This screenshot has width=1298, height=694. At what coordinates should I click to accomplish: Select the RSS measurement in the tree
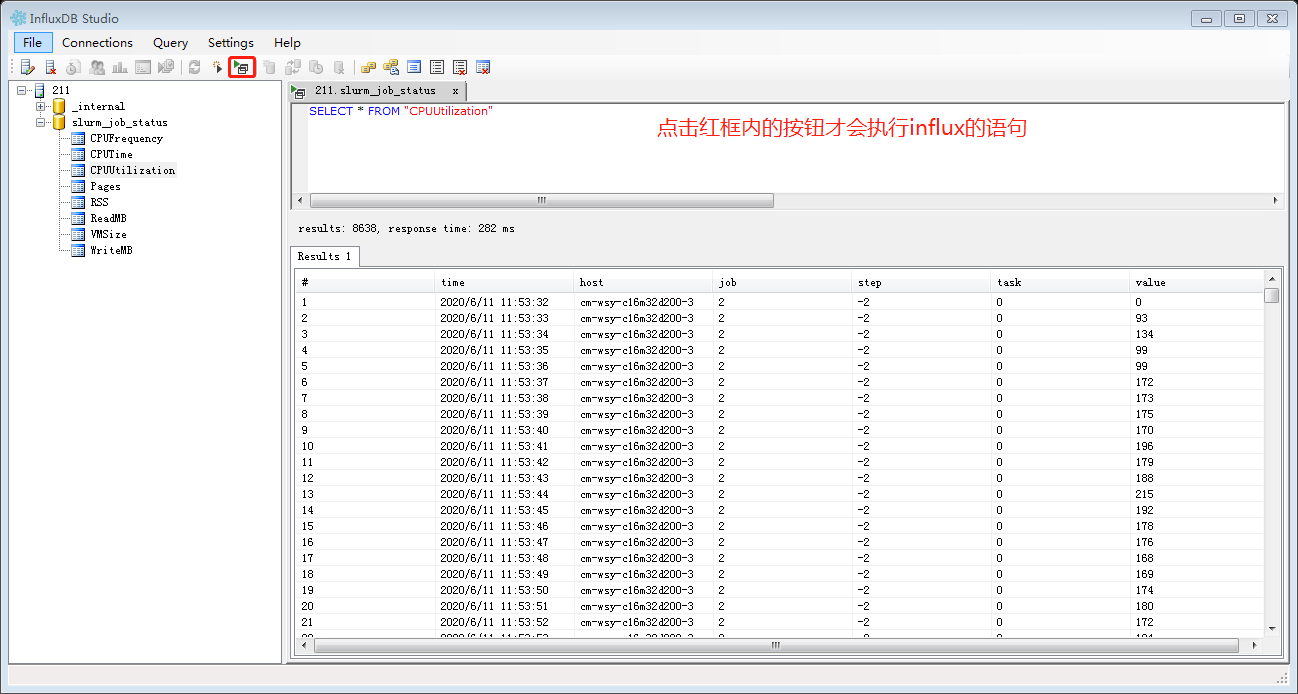[x=100, y=202]
